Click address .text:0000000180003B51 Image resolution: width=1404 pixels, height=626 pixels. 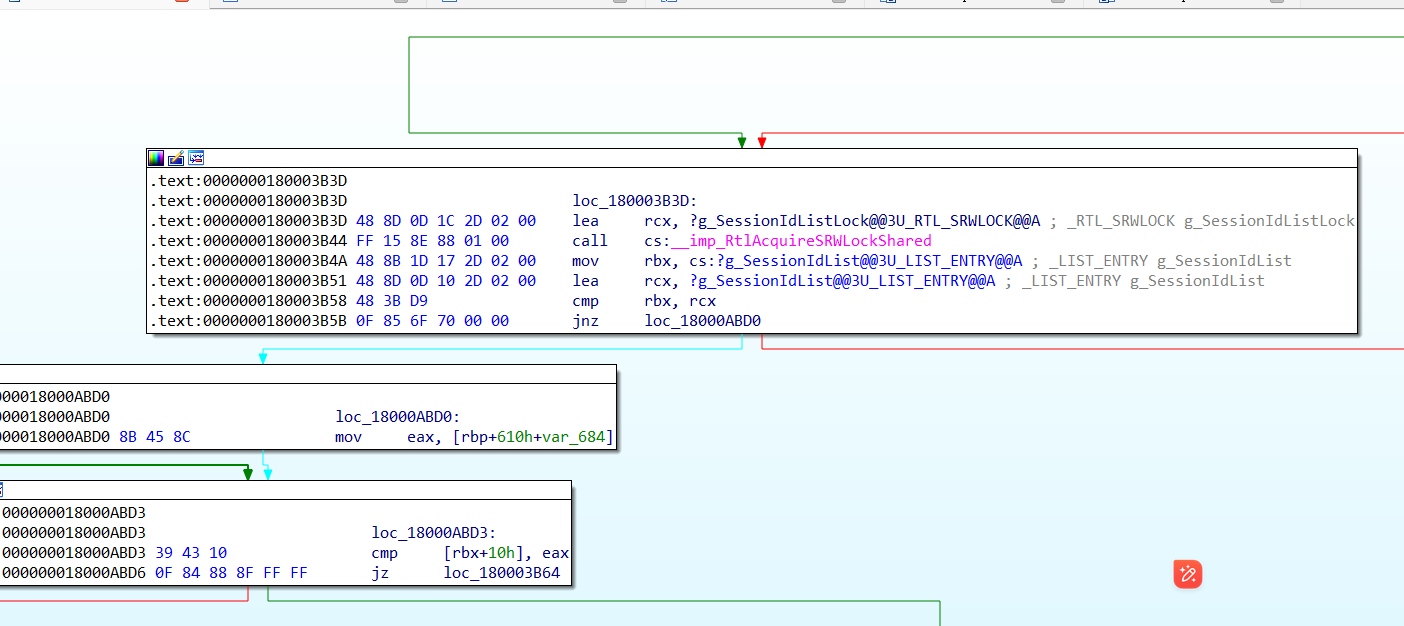[x=248, y=281]
